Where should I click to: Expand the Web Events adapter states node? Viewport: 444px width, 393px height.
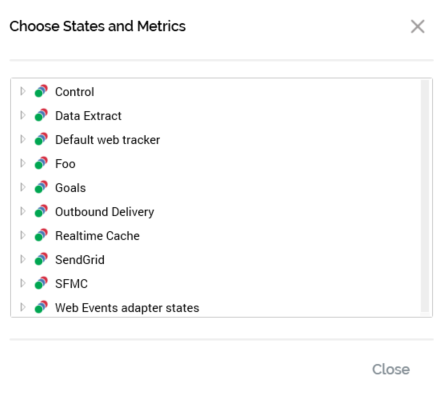[x=23, y=307]
